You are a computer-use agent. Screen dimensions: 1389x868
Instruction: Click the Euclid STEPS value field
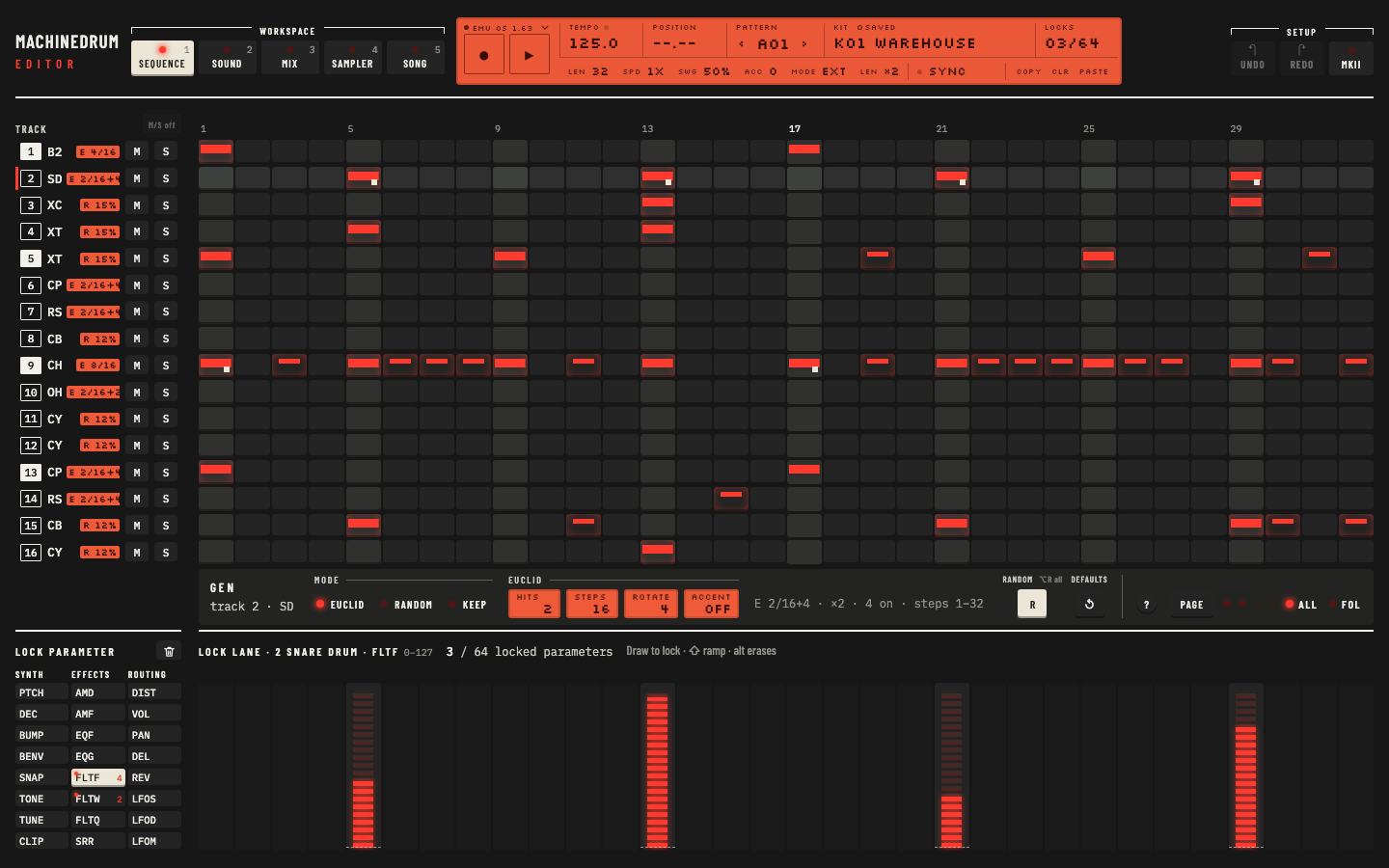[592, 604]
